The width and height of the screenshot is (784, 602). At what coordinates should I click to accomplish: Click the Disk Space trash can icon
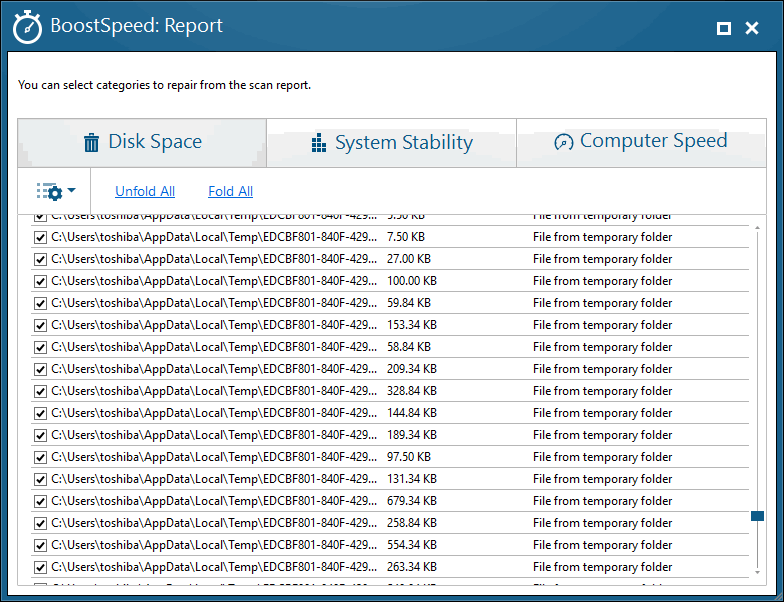coord(91,142)
